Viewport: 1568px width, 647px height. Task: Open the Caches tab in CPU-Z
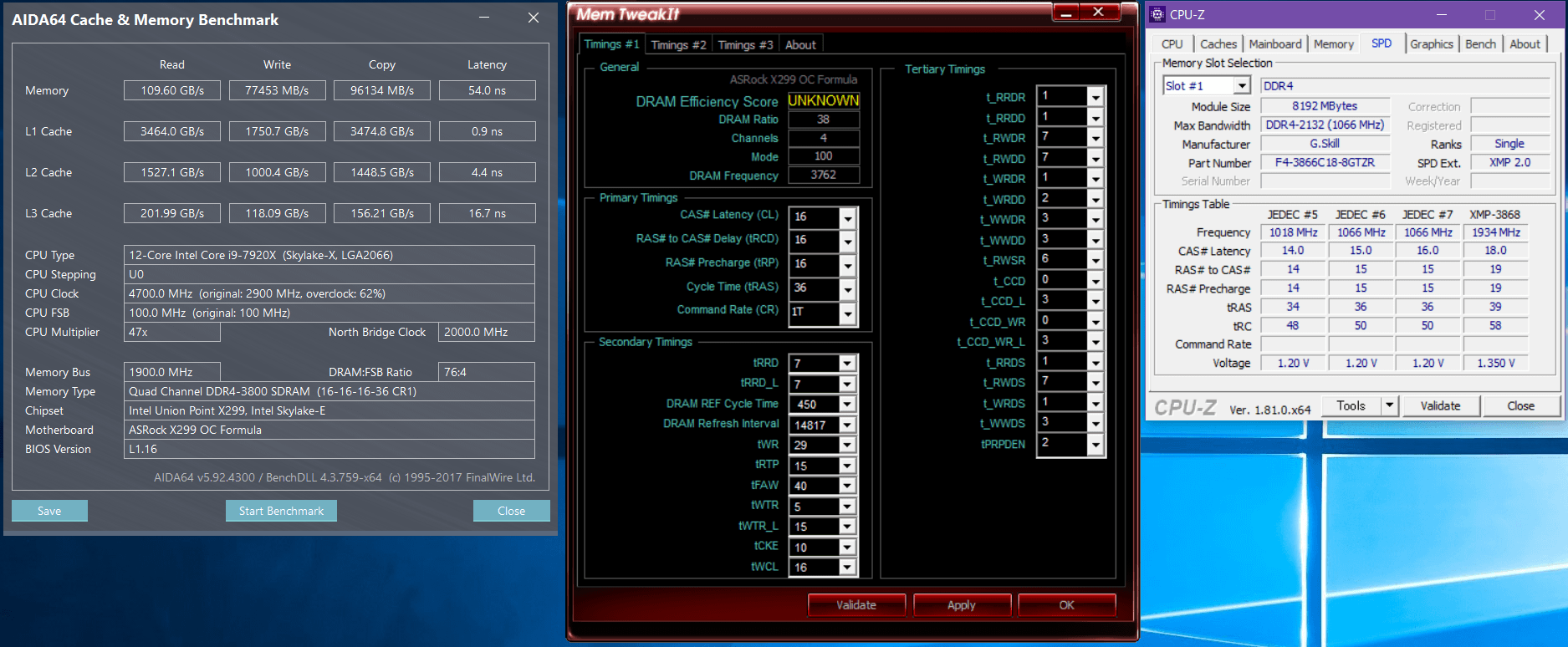(1218, 44)
